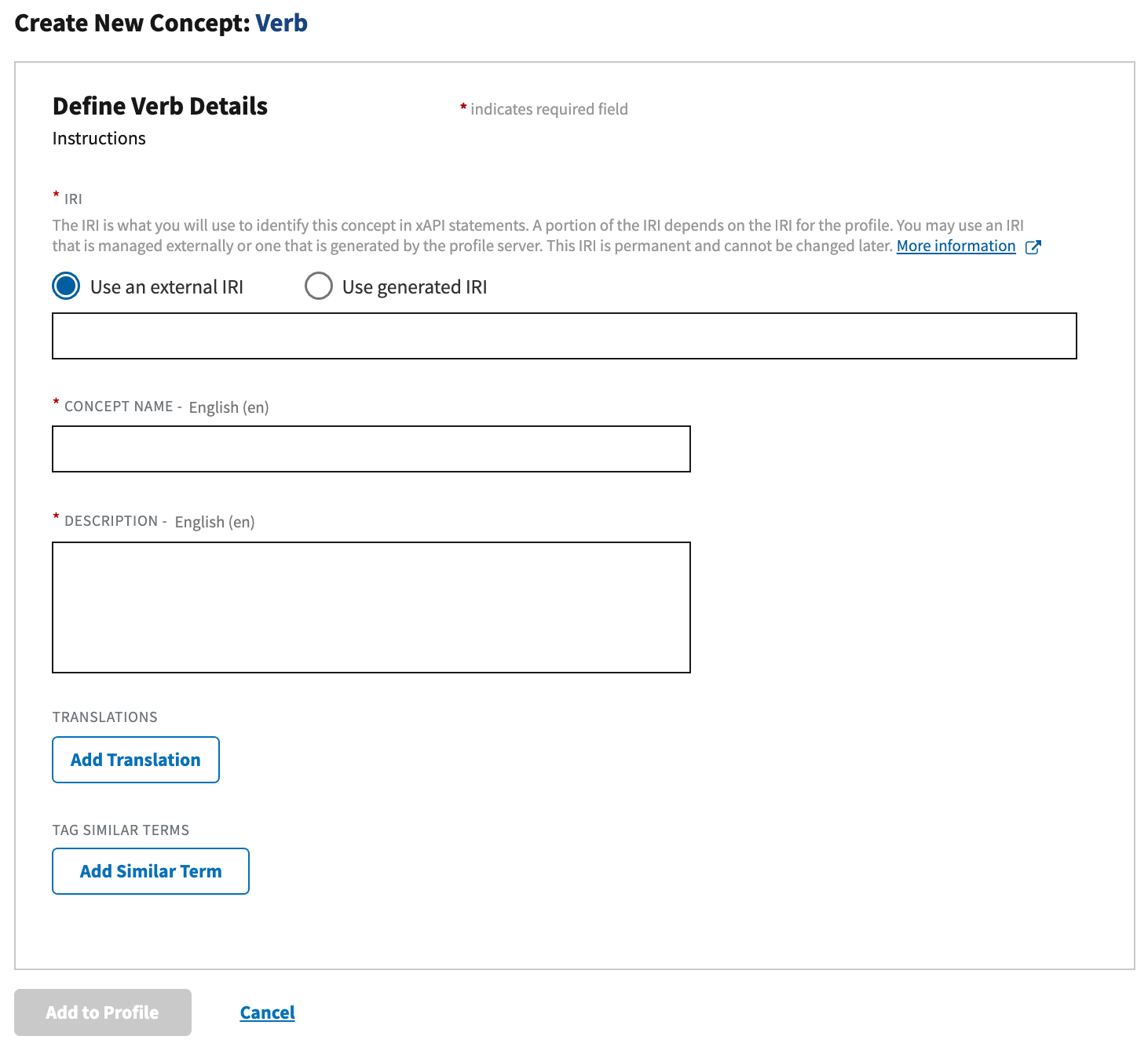Click the TRANSLATIONS section label
The width and height of the screenshot is (1148, 1047).
pyautogui.click(x=104, y=717)
